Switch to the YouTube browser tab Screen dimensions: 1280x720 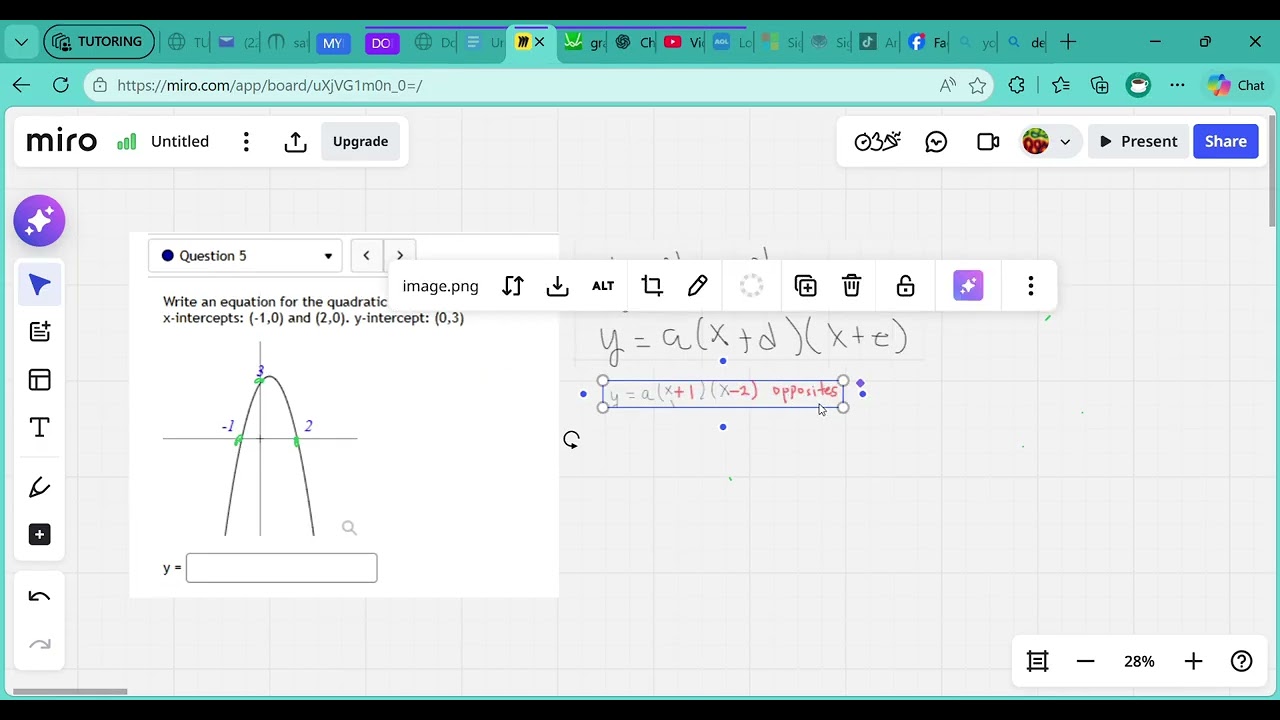[x=683, y=42]
